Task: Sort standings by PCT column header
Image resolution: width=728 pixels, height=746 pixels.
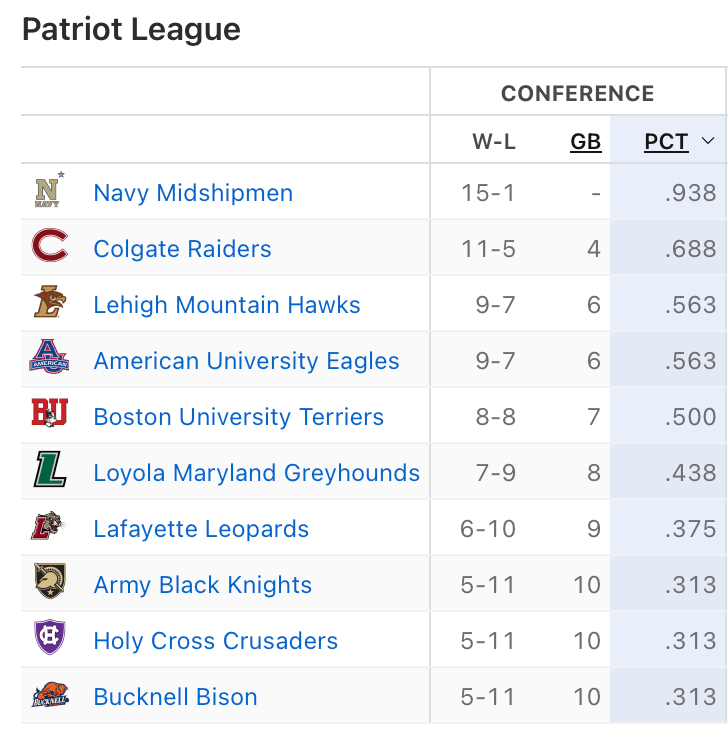Action: pyautogui.click(x=666, y=142)
